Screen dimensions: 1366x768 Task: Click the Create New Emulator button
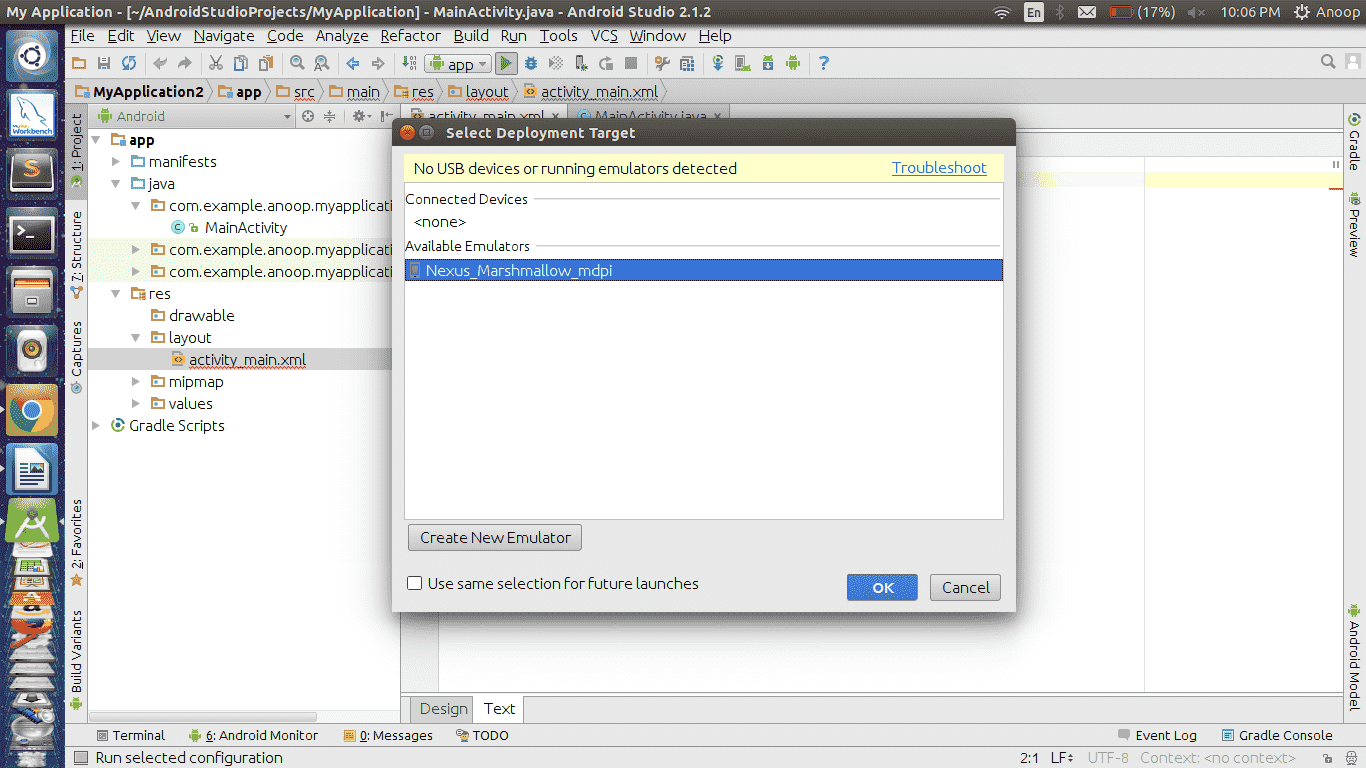495,537
